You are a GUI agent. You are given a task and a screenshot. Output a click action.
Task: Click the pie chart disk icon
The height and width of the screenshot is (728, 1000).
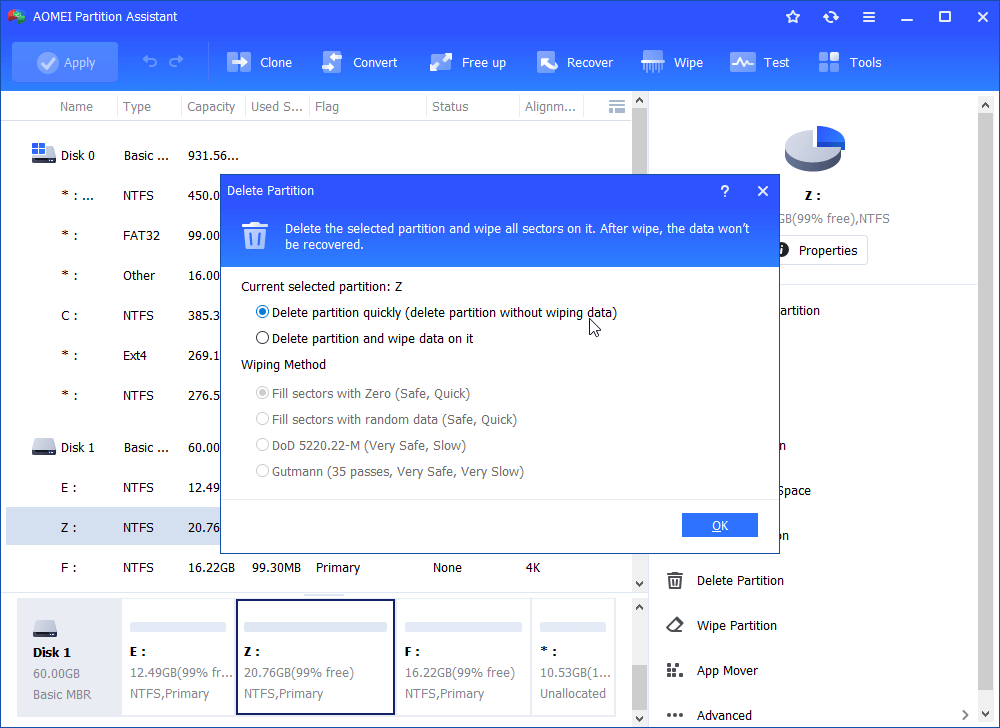[814, 148]
